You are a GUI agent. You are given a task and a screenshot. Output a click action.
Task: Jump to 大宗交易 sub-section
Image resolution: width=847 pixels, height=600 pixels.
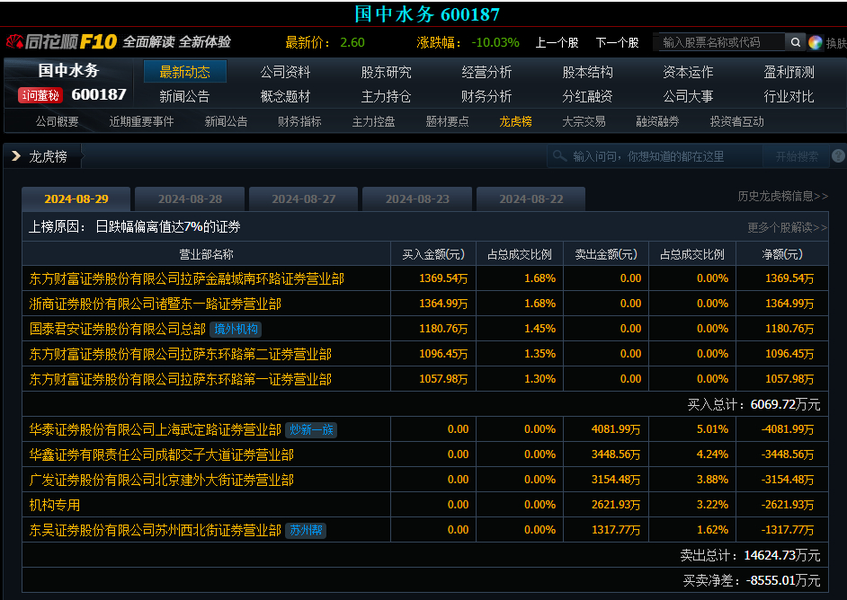(584, 122)
